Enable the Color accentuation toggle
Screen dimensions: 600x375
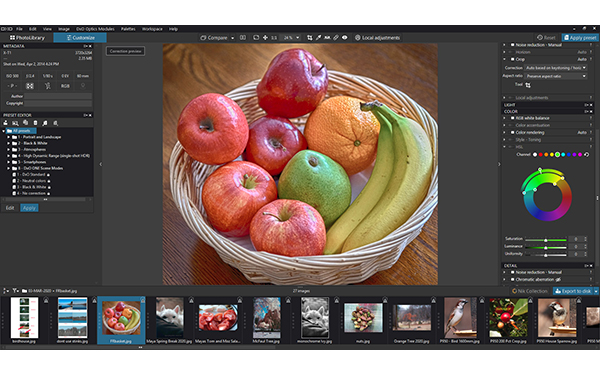tap(512, 125)
